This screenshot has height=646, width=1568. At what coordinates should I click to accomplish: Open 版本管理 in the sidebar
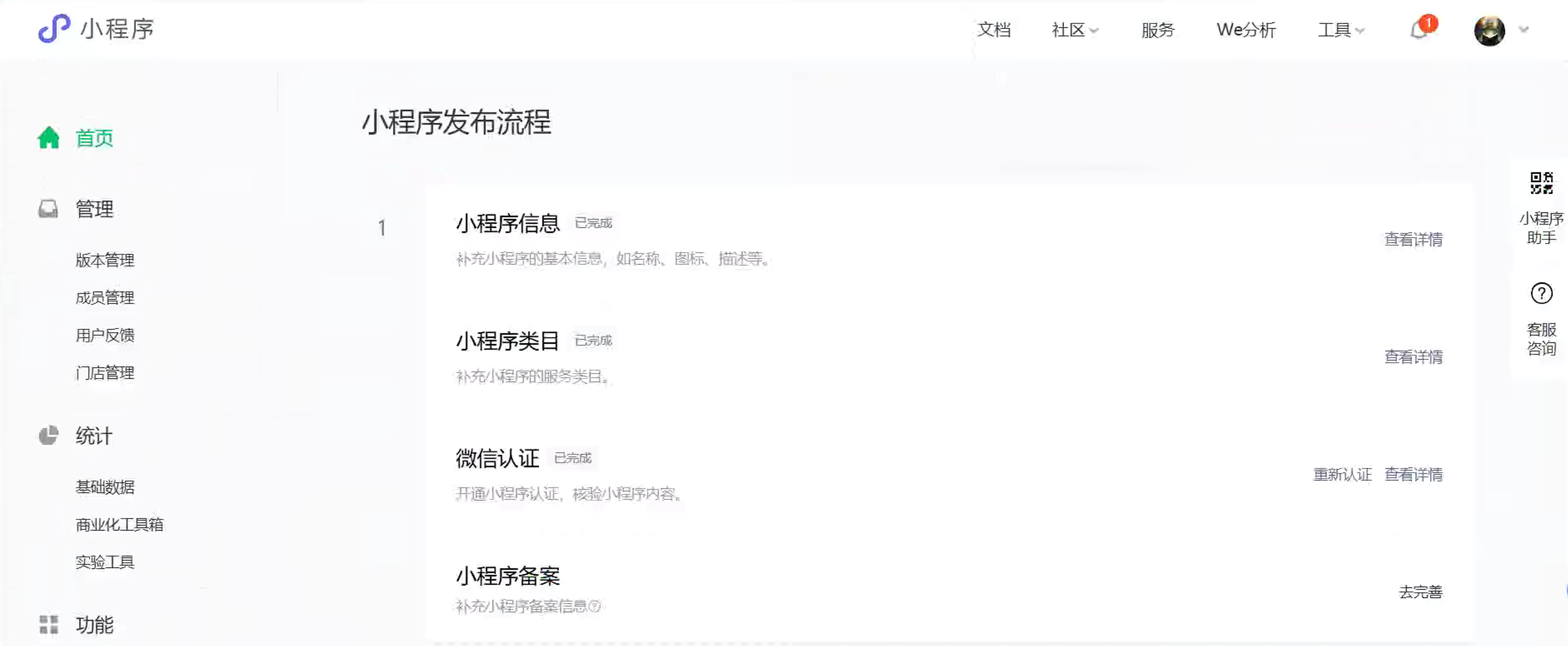105,260
